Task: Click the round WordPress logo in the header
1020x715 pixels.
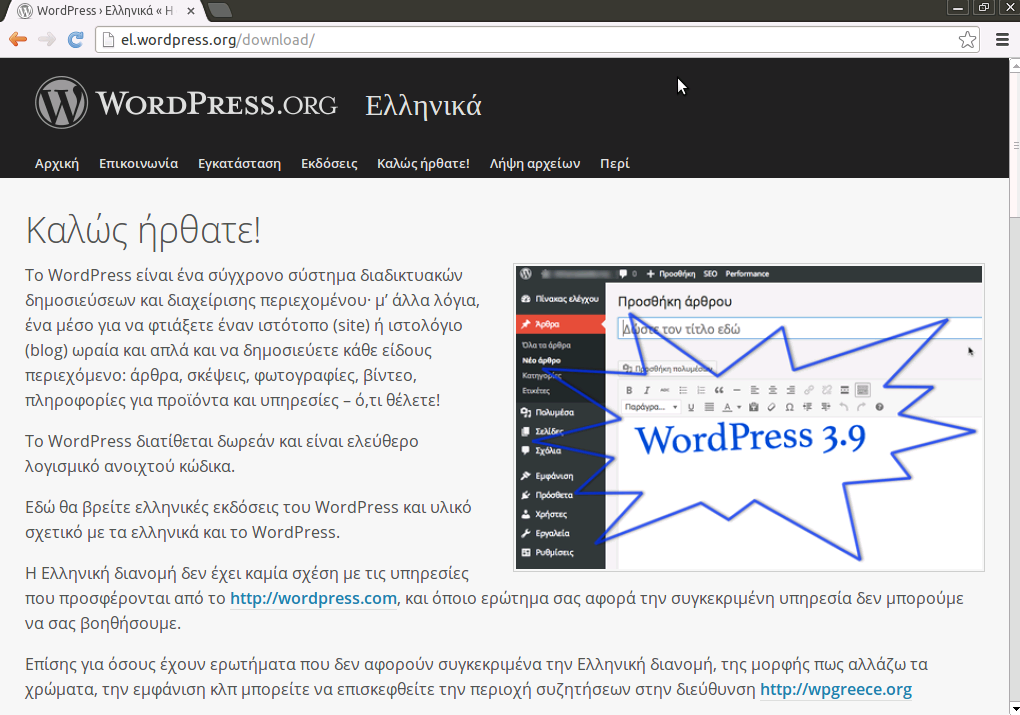Action: (61, 103)
